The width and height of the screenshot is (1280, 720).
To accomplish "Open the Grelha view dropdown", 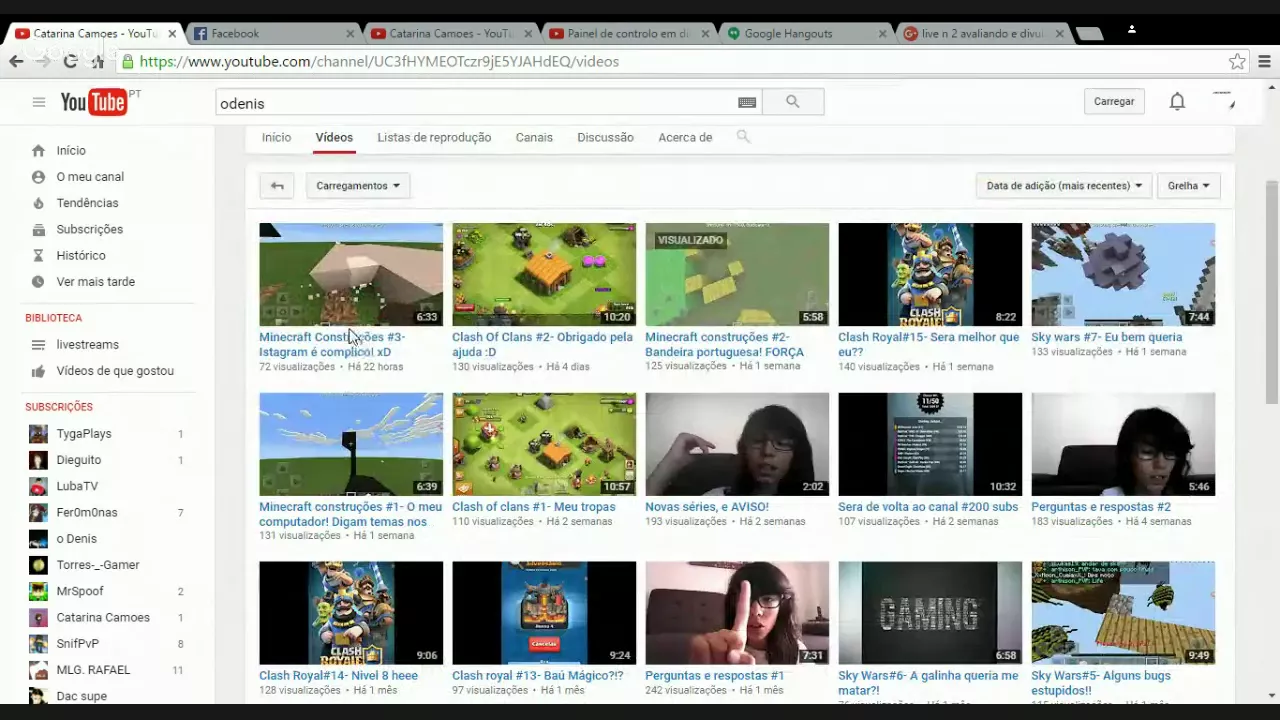I will 1188,186.
